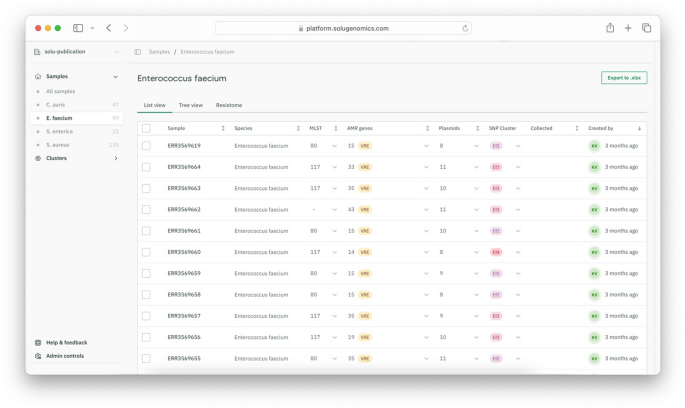Sort by Plasmids column sort icon
This screenshot has width=685, height=408.
(x=477, y=128)
